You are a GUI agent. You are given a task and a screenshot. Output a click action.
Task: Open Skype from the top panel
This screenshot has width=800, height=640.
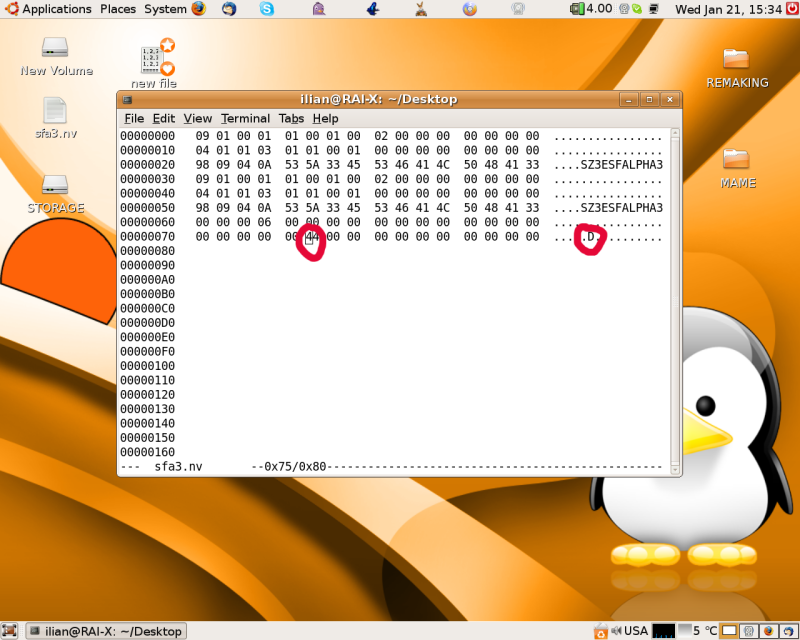point(267,9)
